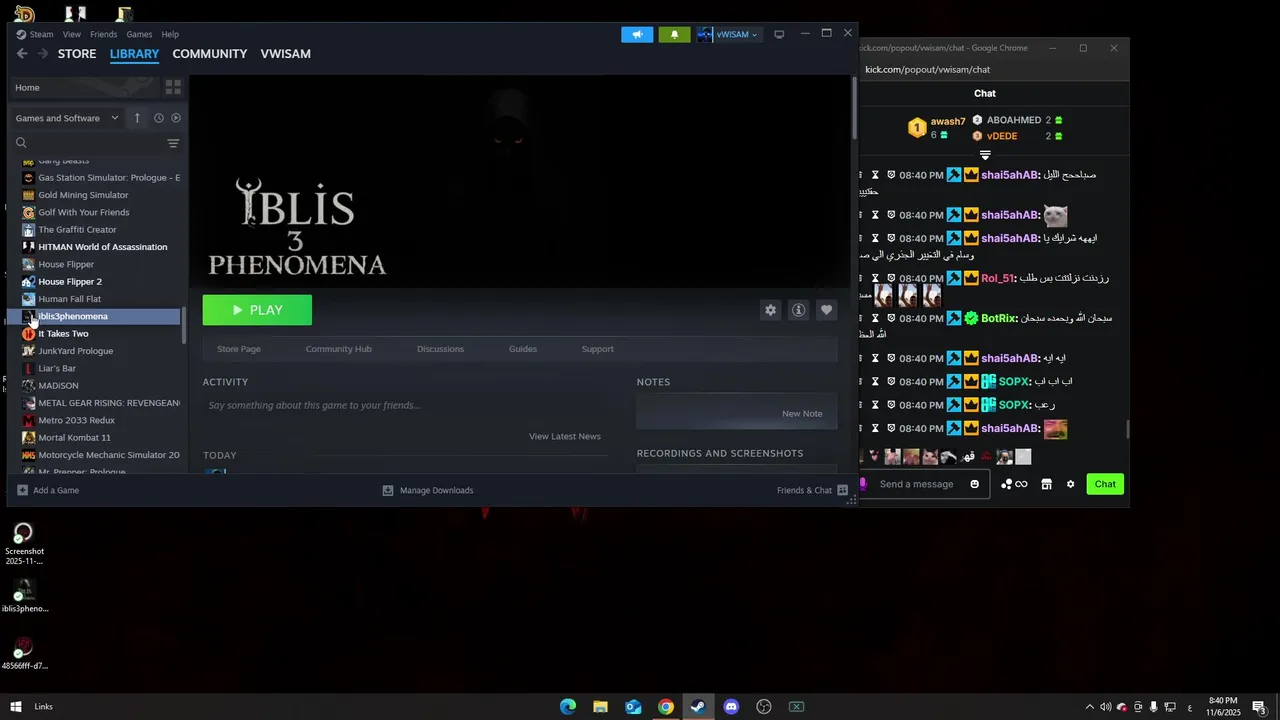Open the Games menu

(139, 34)
